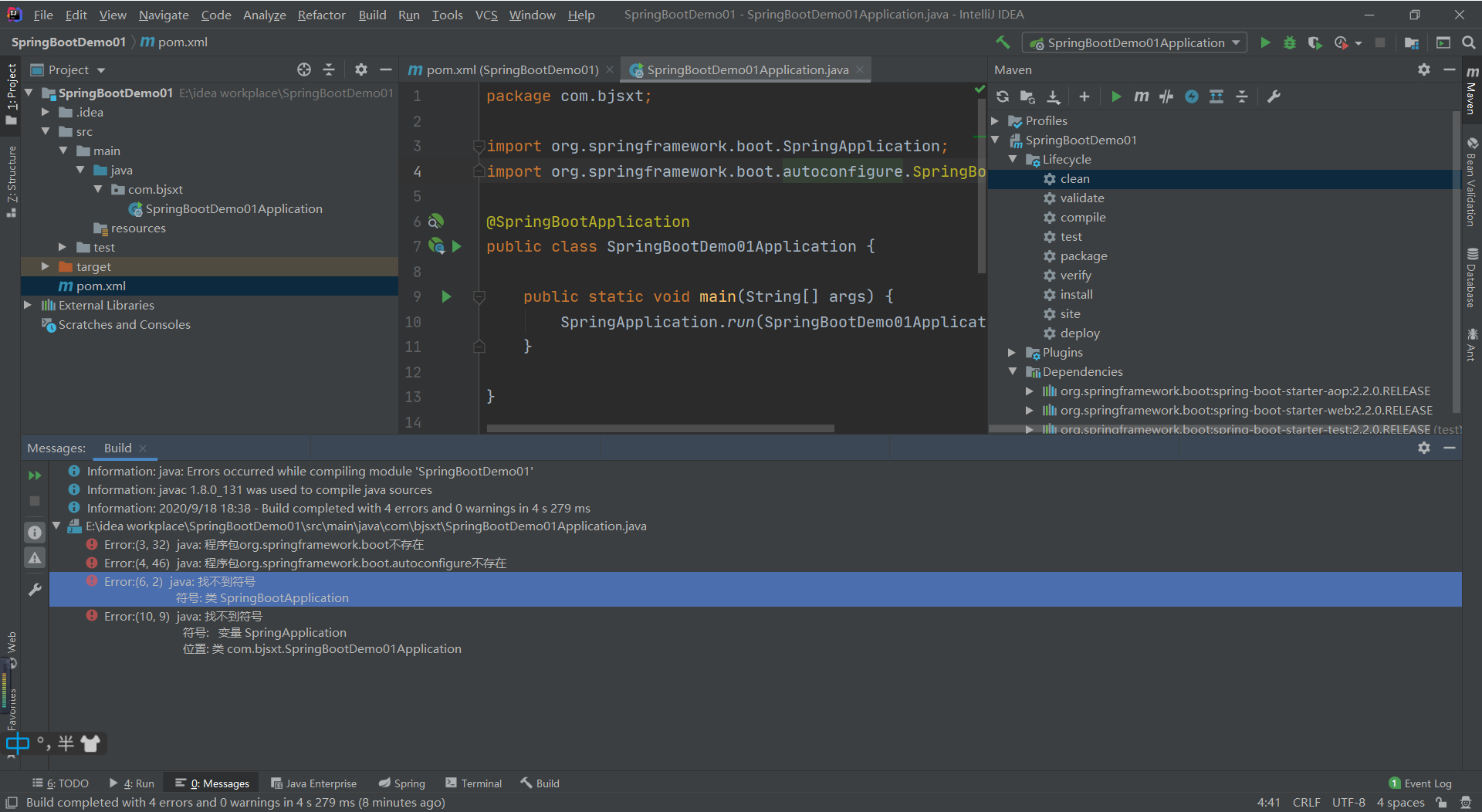1482x812 pixels.
Task: Start debugging with the bug icon
Action: coord(1290,43)
